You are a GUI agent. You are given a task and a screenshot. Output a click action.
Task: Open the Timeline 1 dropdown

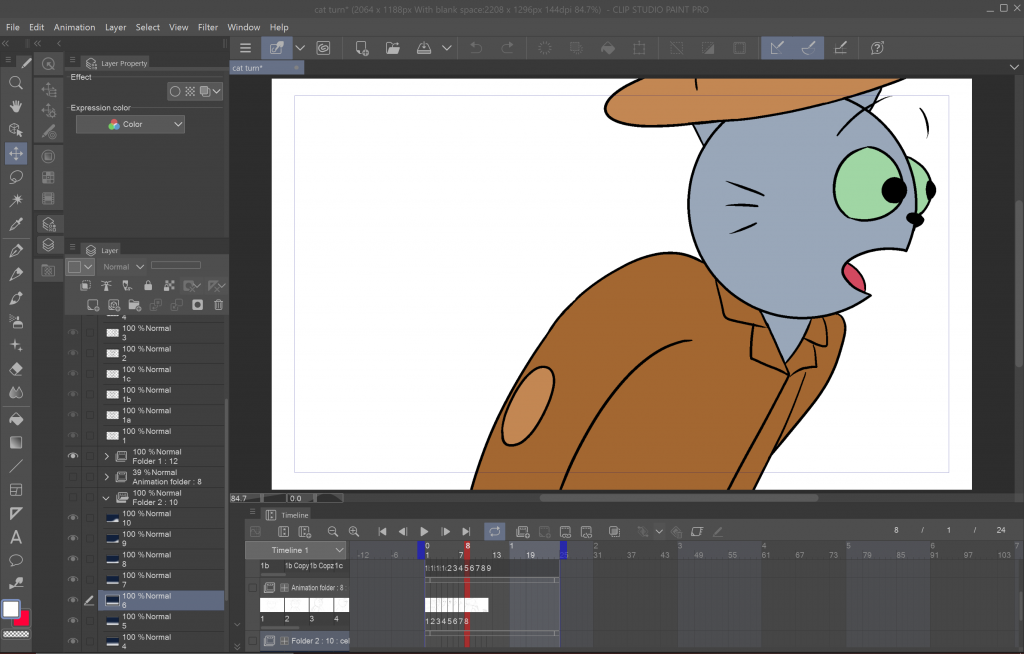(x=340, y=550)
